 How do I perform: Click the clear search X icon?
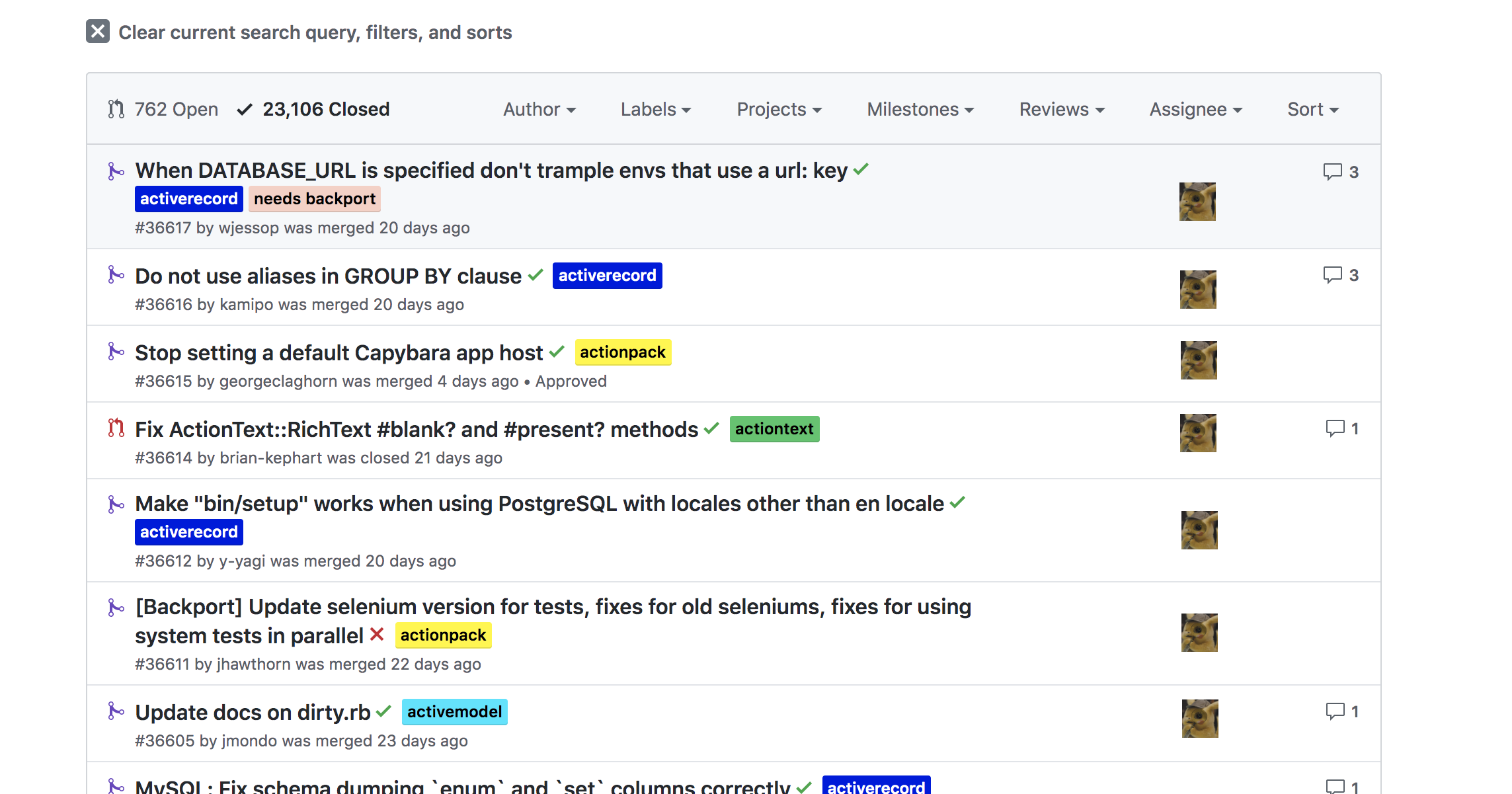pos(98,31)
